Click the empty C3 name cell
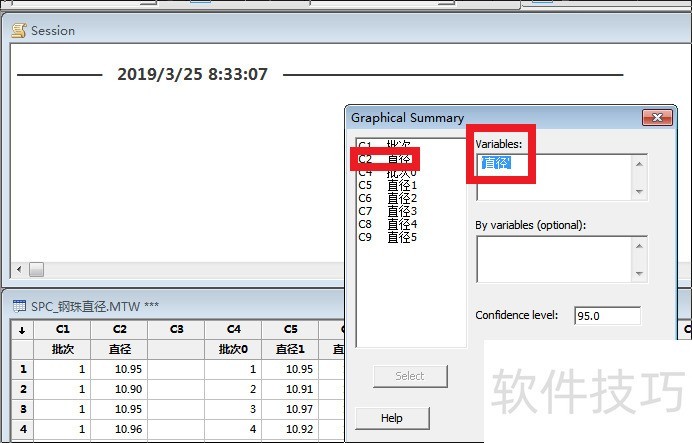The height and width of the screenshot is (443, 692). [176, 349]
